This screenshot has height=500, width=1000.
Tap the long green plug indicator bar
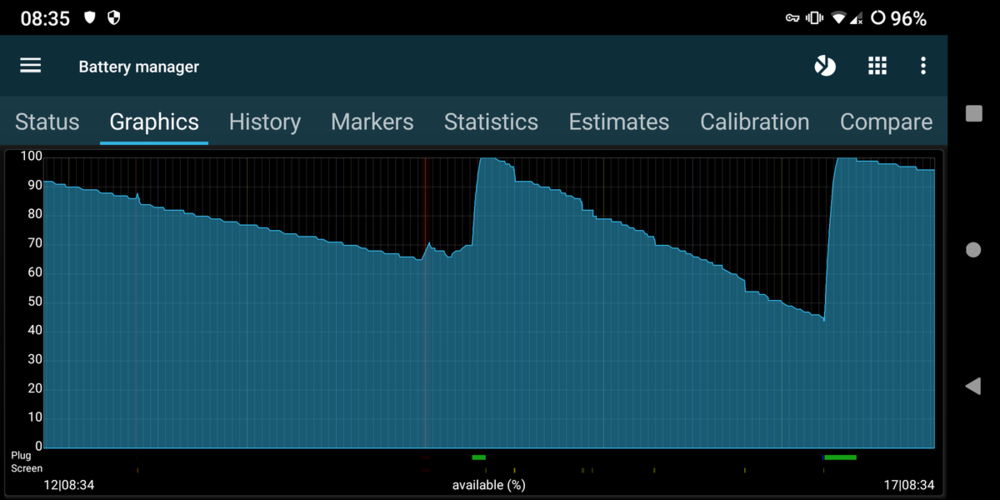tap(840, 457)
